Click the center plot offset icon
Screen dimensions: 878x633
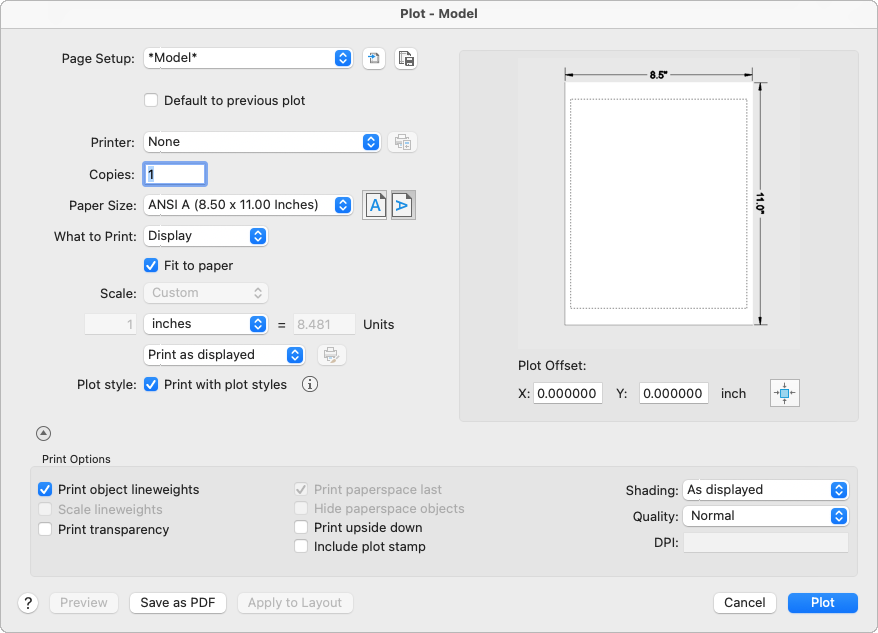tap(785, 394)
